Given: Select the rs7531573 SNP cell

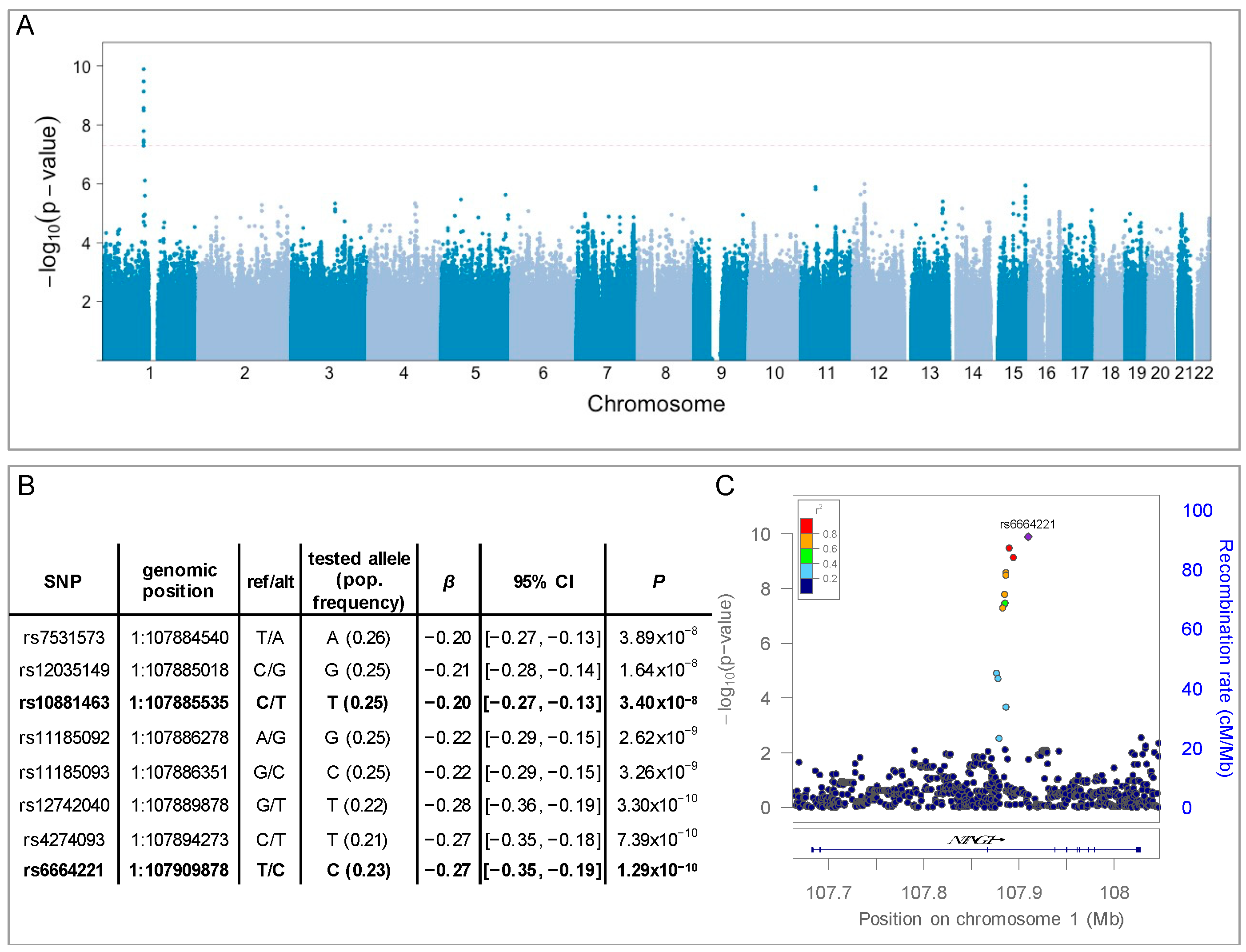Looking at the screenshot, I should [64, 637].
